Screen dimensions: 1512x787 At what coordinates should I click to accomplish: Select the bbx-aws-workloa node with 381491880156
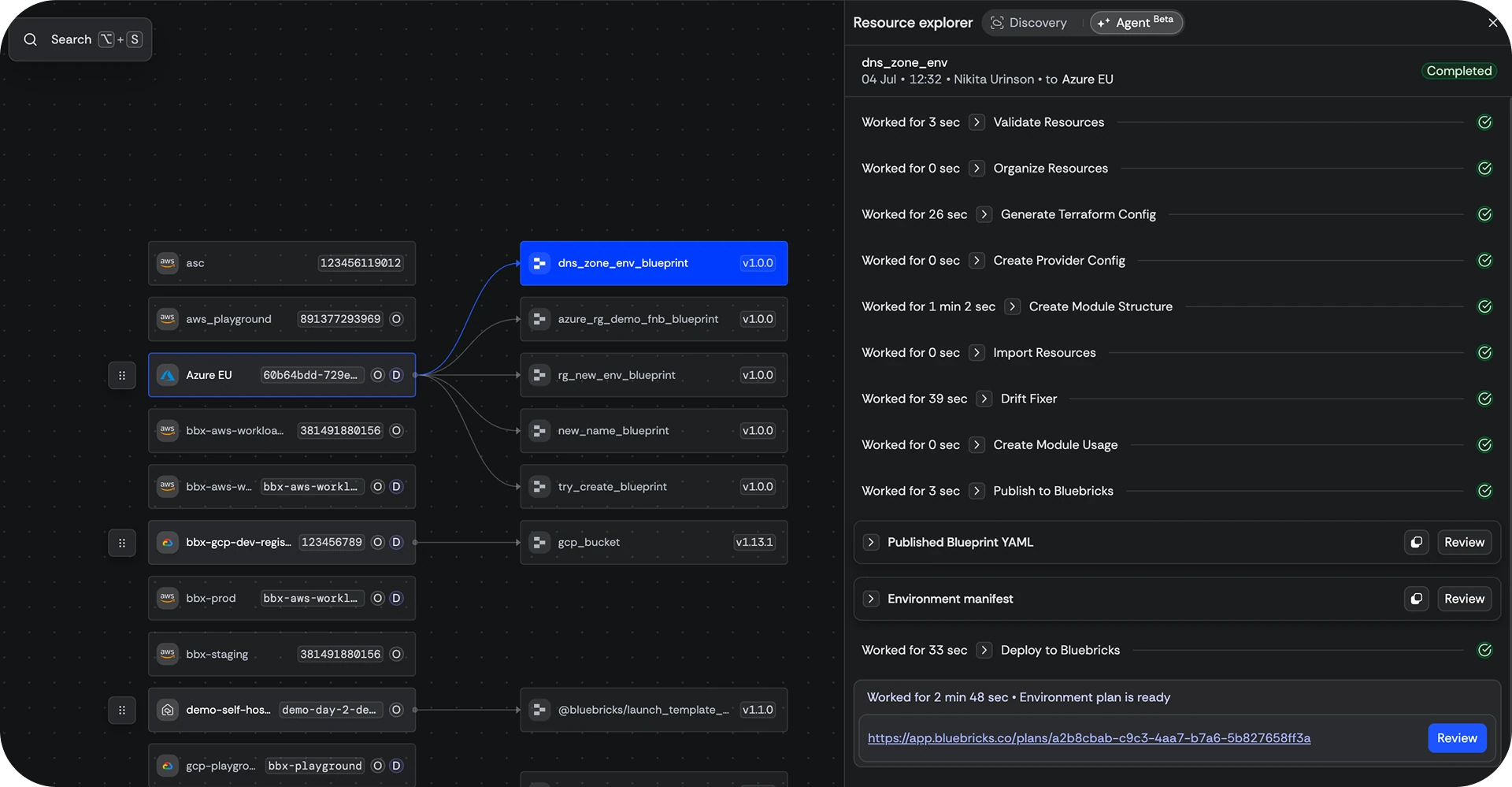click(282, 431)
